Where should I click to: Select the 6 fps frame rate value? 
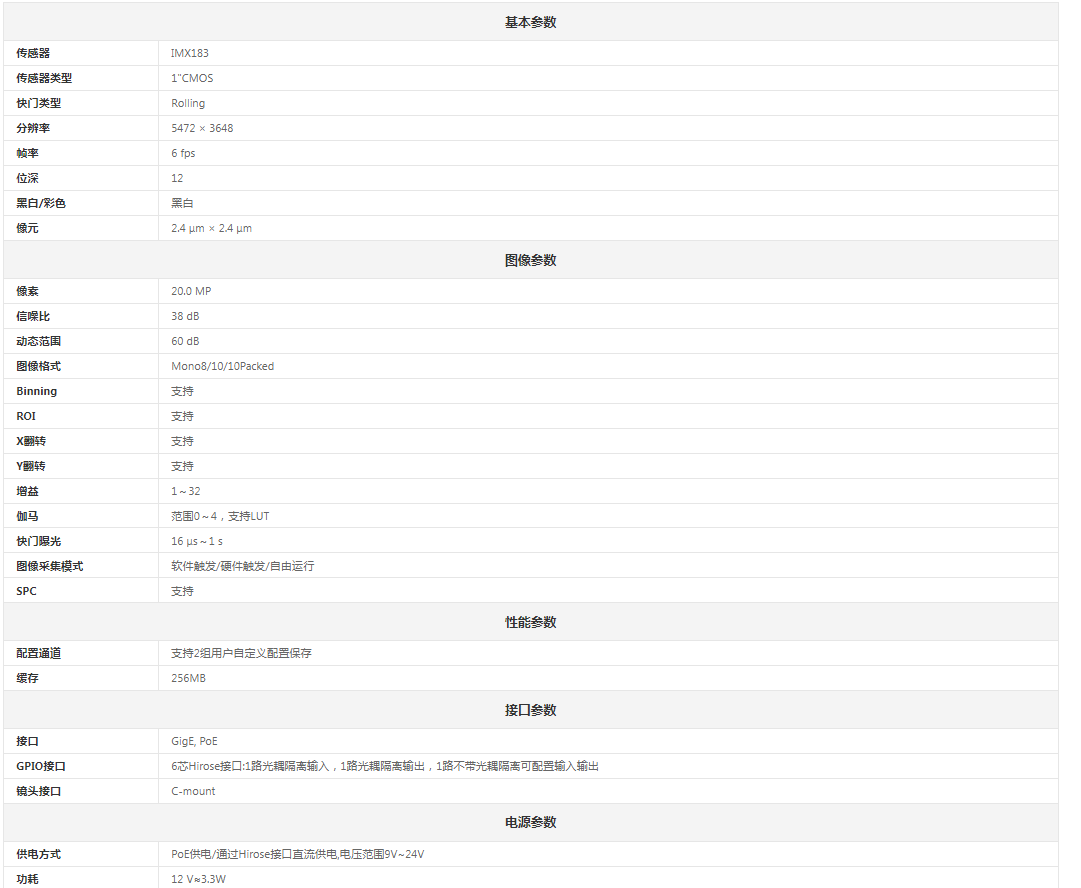coord(183,153)
